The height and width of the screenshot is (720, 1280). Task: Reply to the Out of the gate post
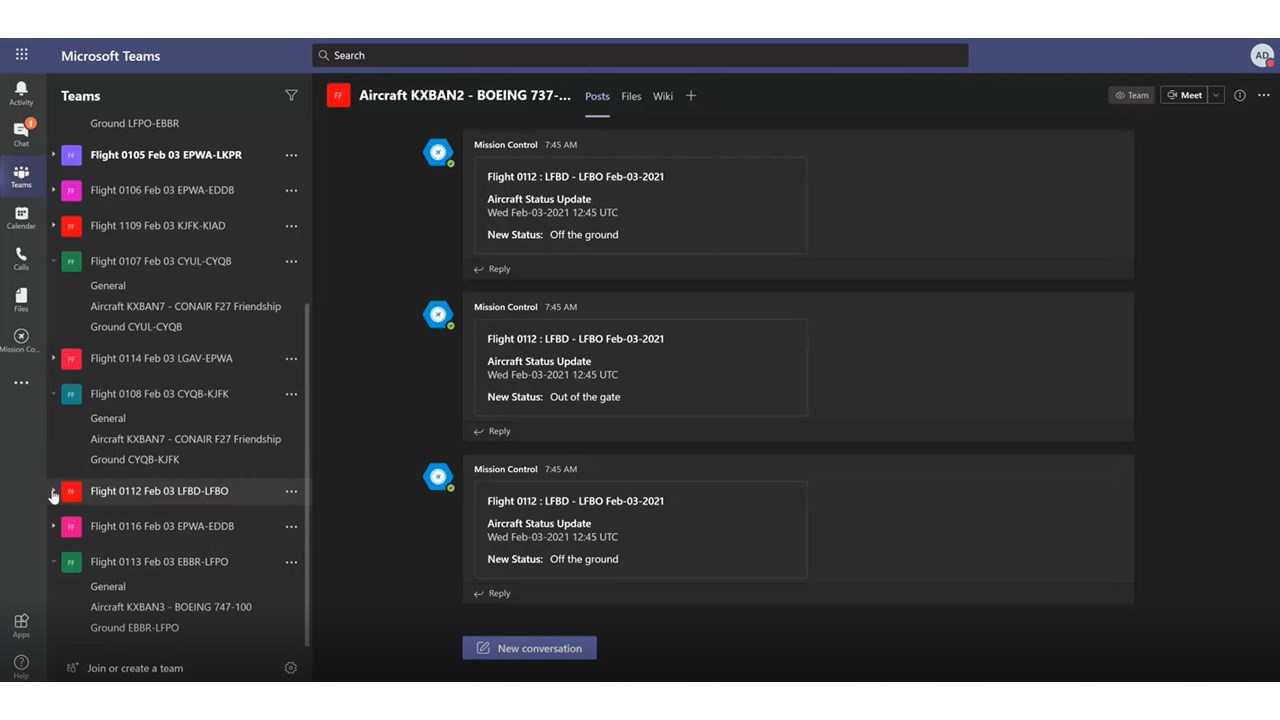[x=492, y=431]
